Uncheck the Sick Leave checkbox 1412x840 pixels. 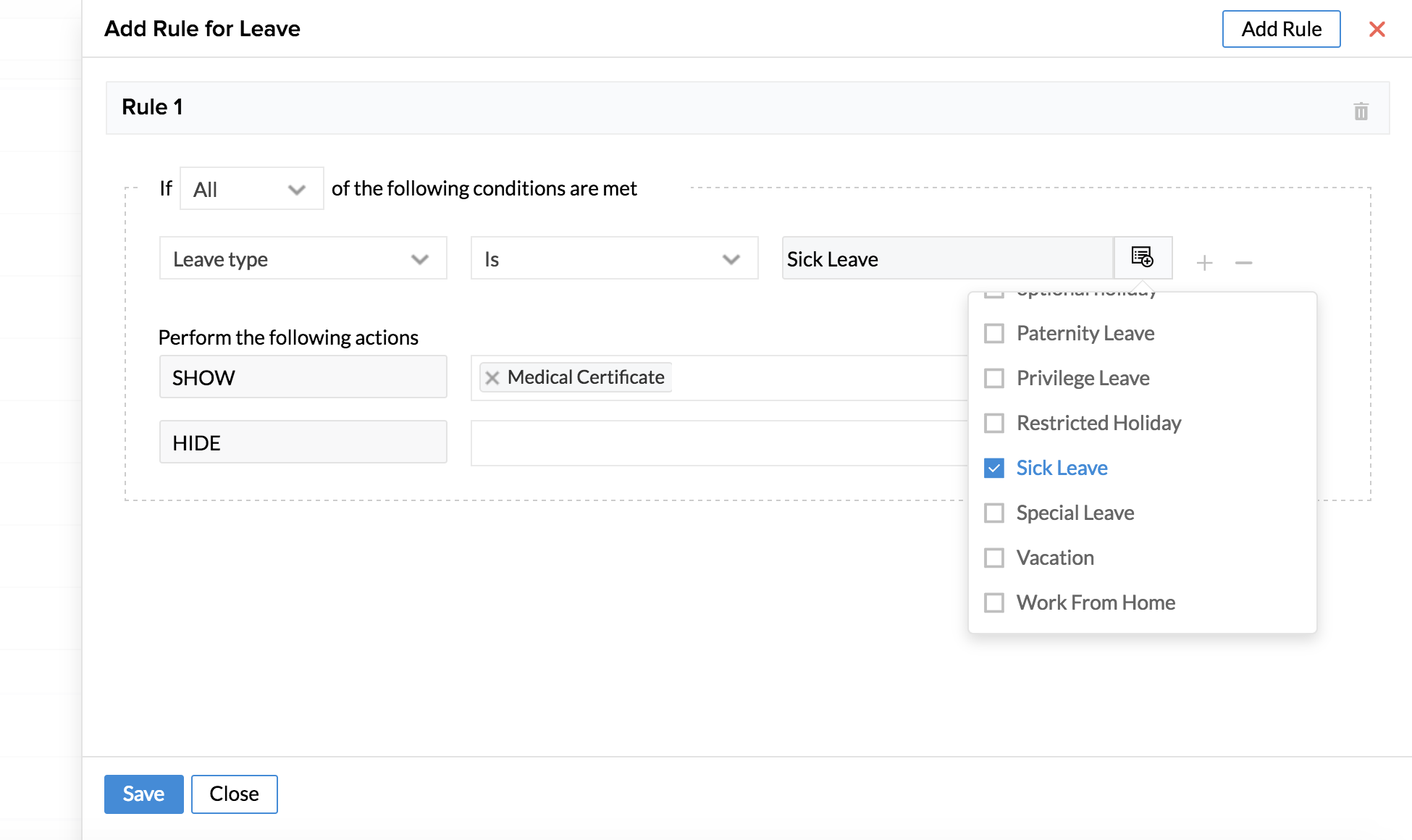(994, 468)
